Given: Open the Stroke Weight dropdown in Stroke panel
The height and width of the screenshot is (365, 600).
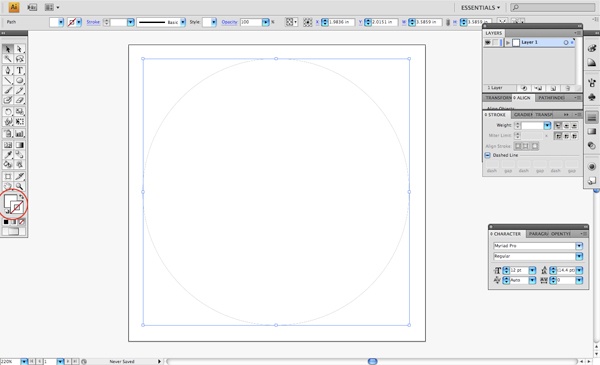Looking at the screenshot, I should tap(547, 125).
